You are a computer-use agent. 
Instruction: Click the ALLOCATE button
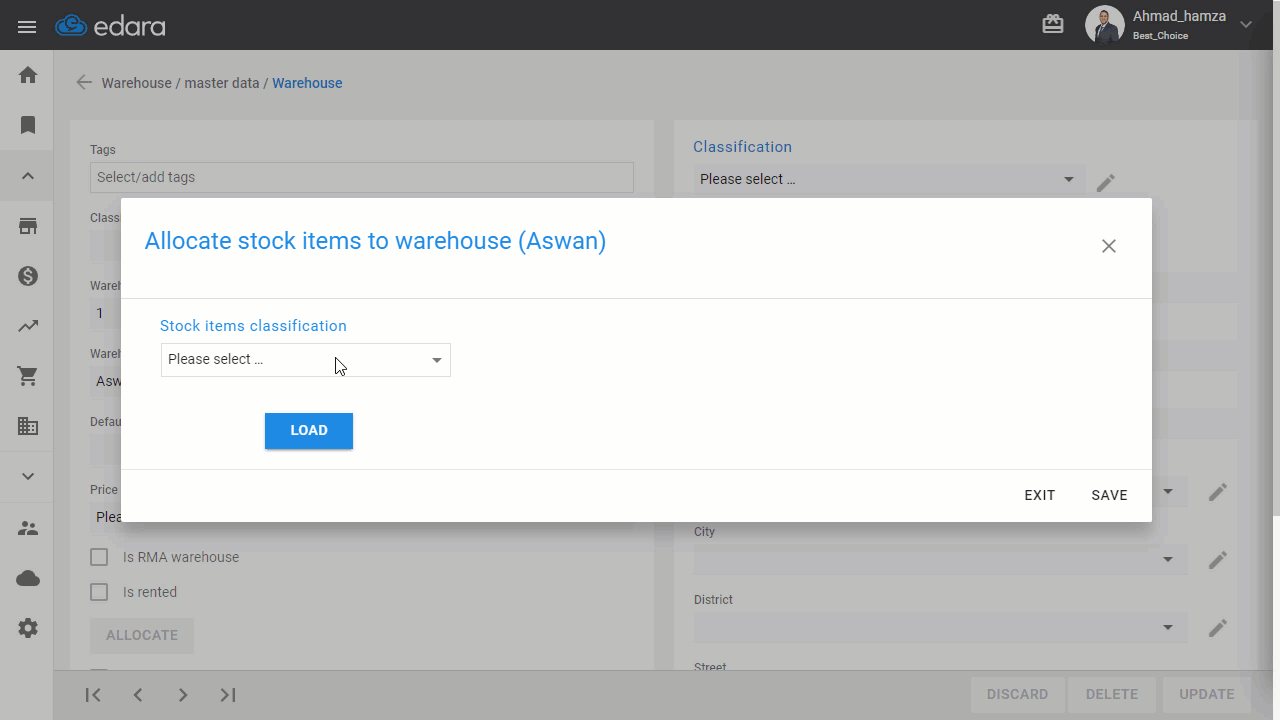142,635
